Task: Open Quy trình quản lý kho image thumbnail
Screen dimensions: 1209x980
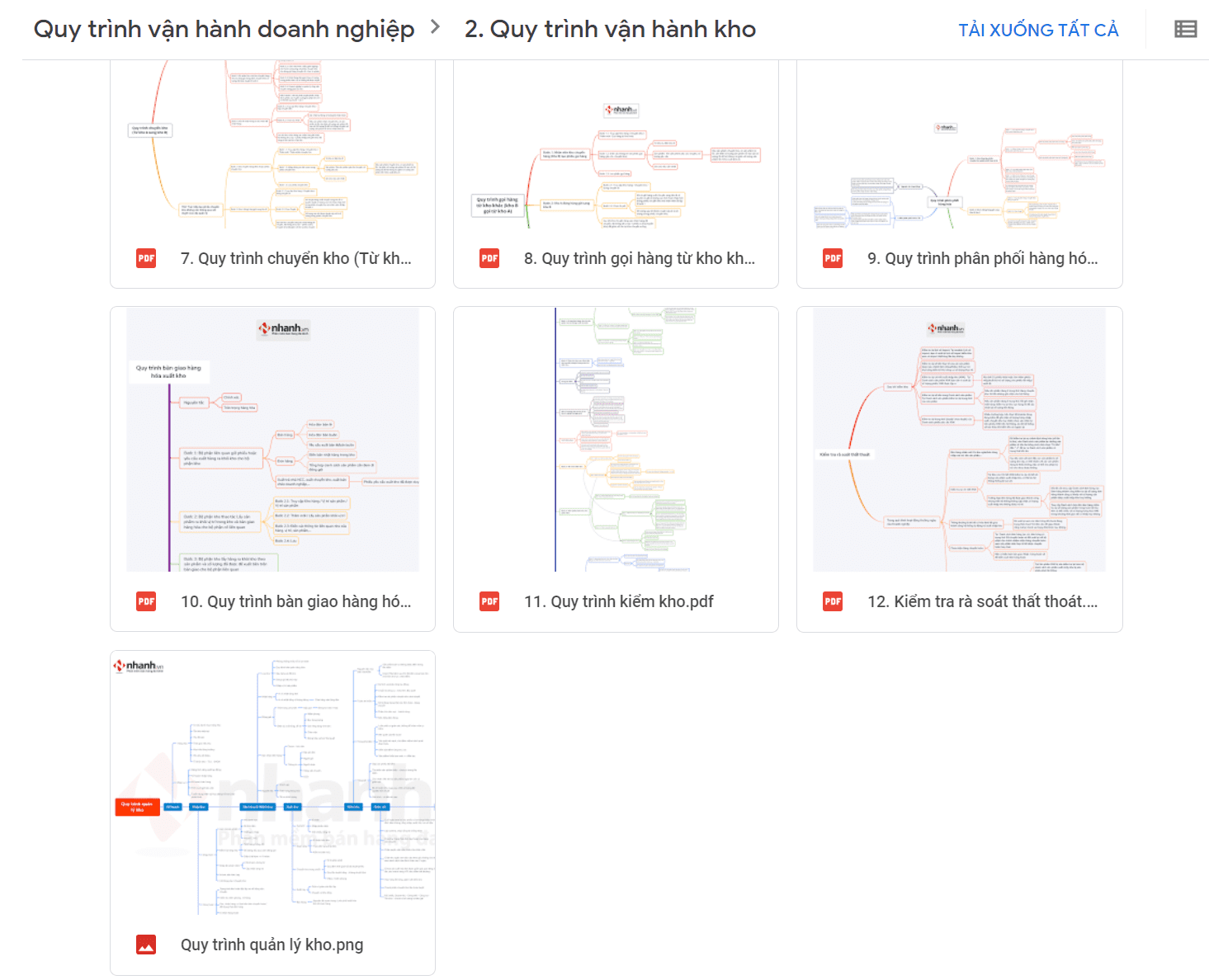Action: tap(272, 783)
